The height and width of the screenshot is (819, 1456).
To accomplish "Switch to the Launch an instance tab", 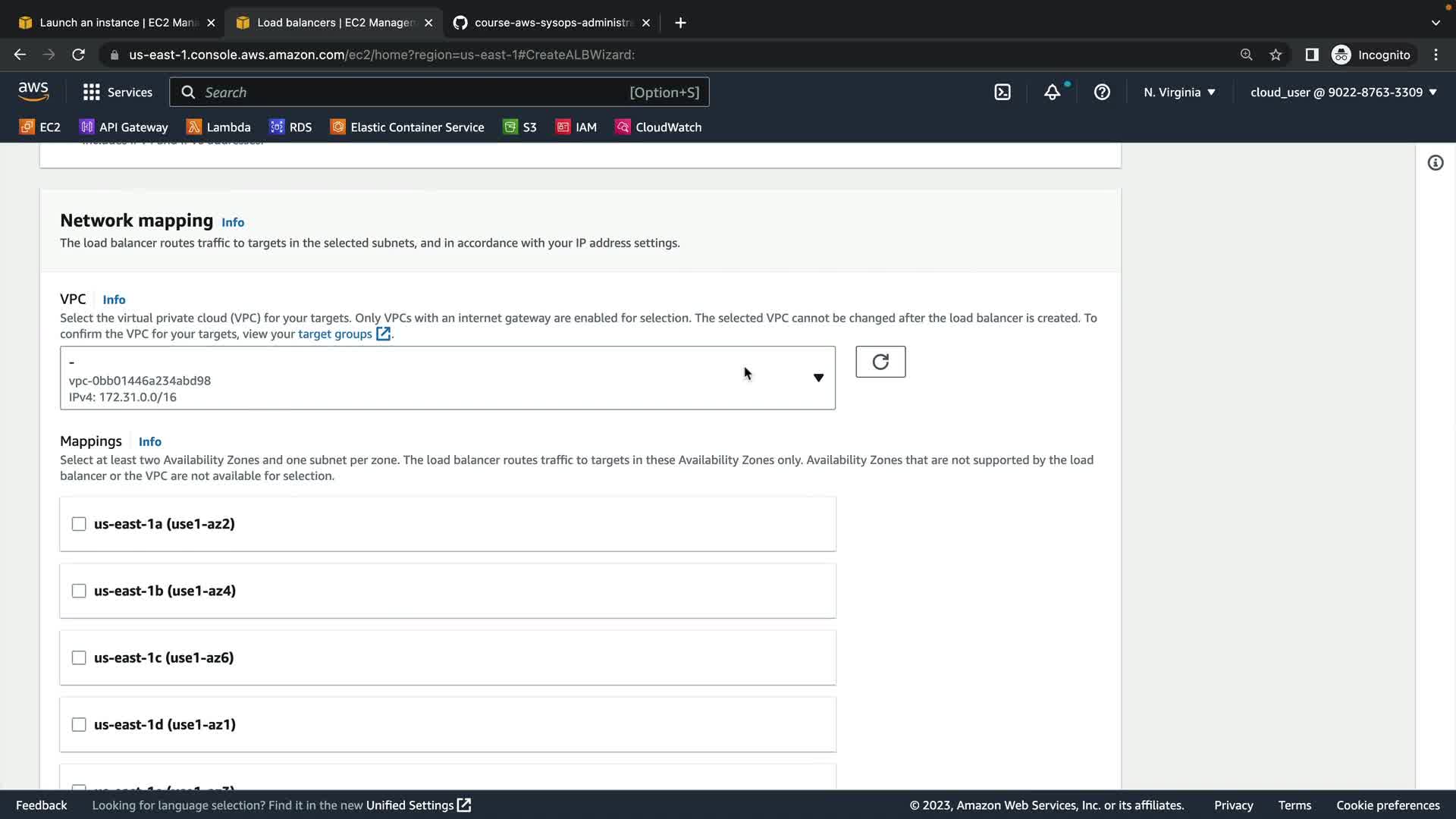I will pyautogui.click(x=118, y=23).
